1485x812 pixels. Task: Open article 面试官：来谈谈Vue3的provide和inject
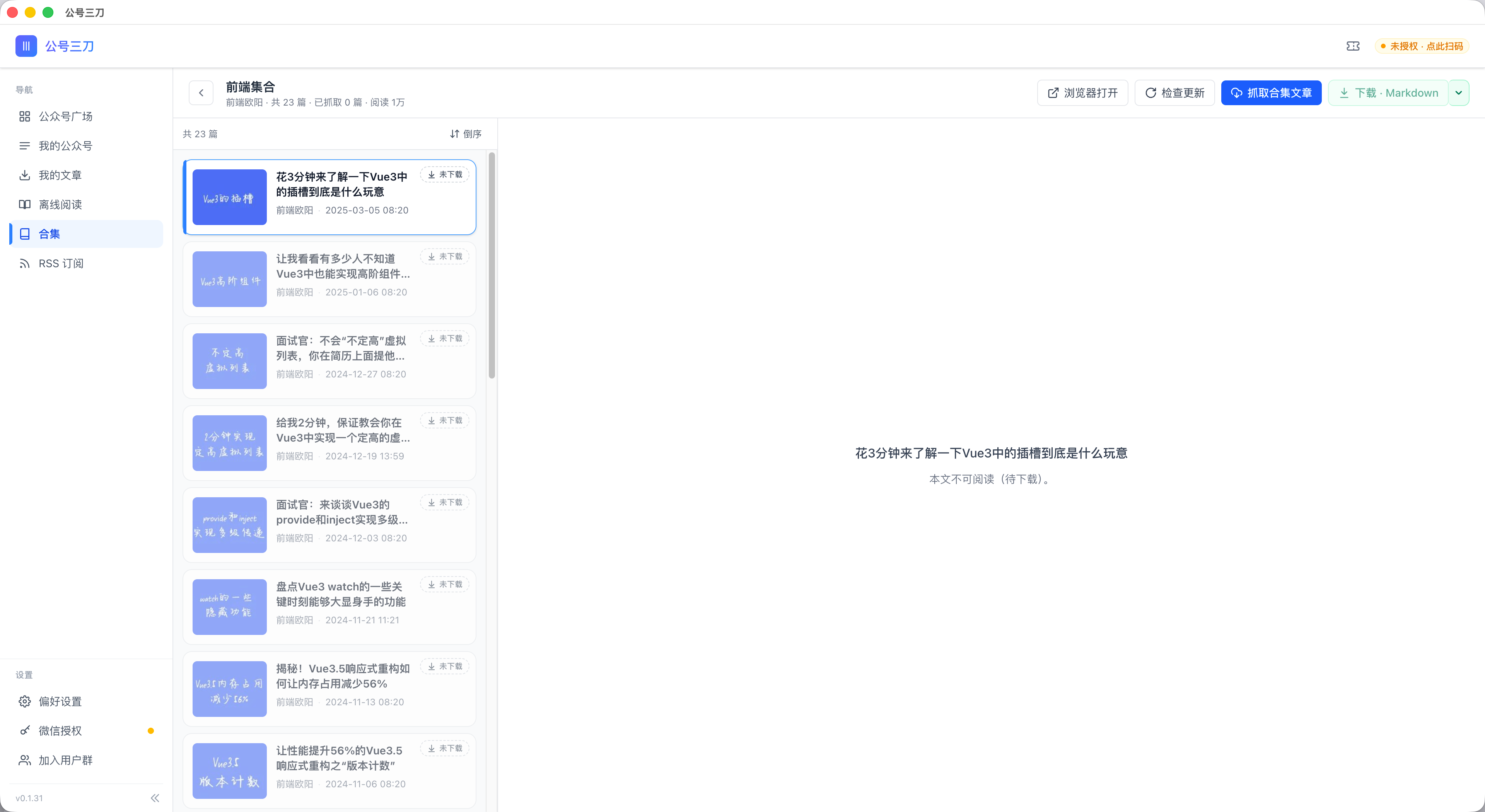pyautogui.click(x=330, y=525)
